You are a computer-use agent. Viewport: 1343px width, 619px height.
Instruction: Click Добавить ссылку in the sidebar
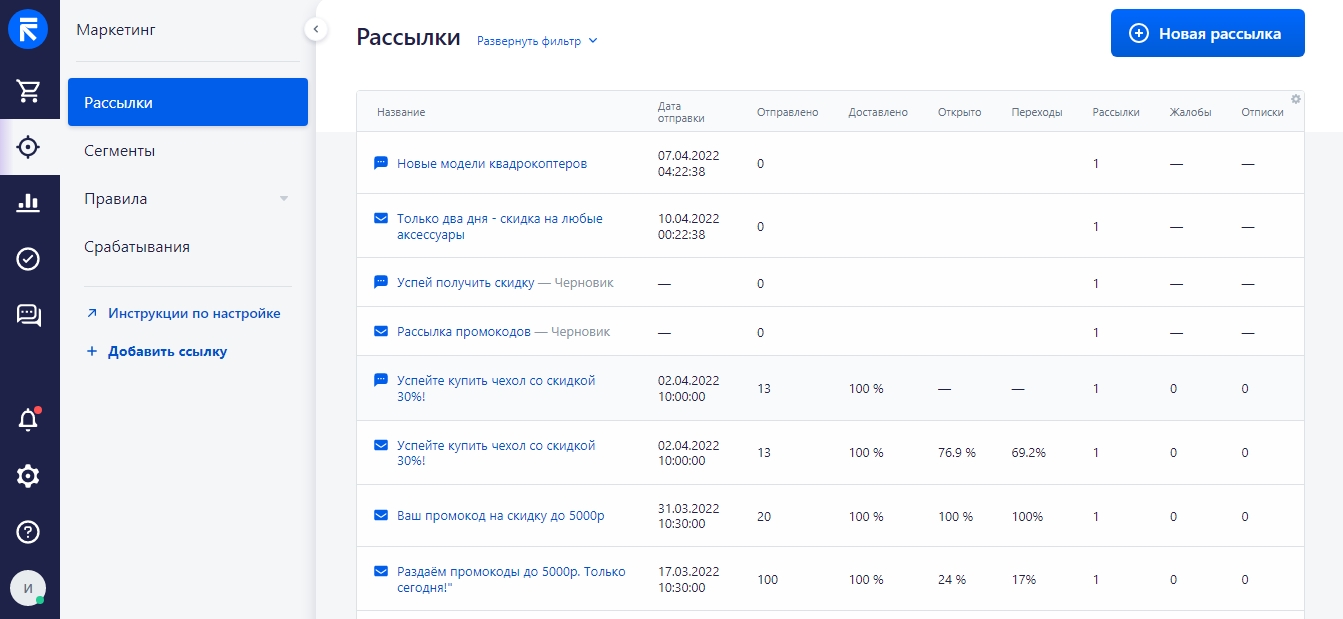[156, 351]
